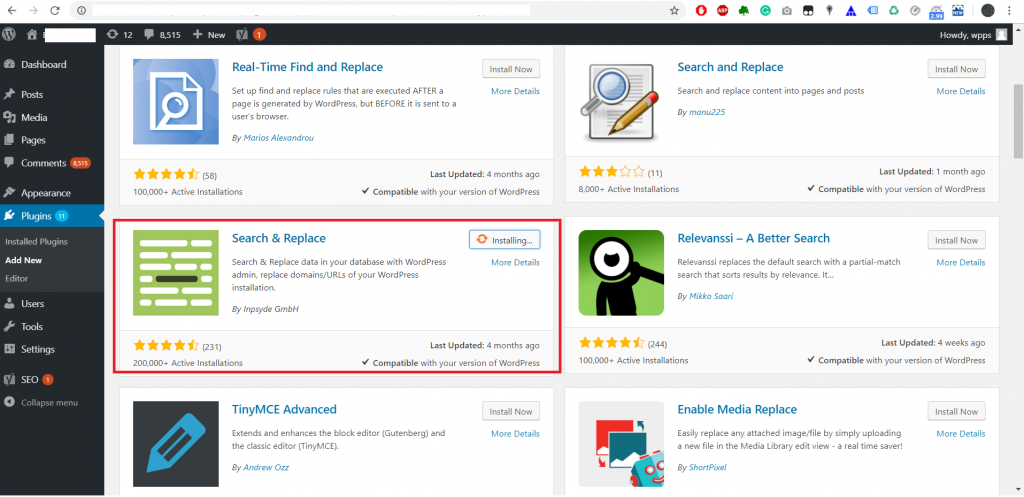1024x497 pixels.
Task: Install manu225's Search and Replace plugin
Action: tap(956, 69)
